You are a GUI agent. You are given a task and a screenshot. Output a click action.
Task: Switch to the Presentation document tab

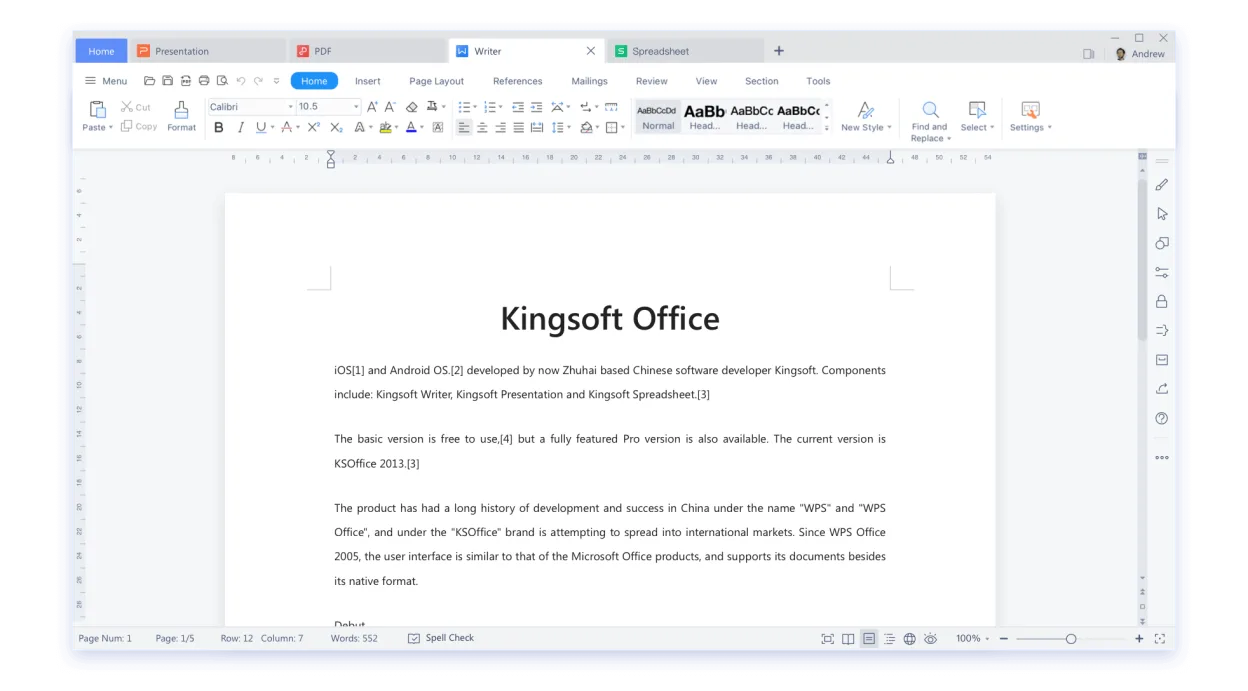click(208, 51)
